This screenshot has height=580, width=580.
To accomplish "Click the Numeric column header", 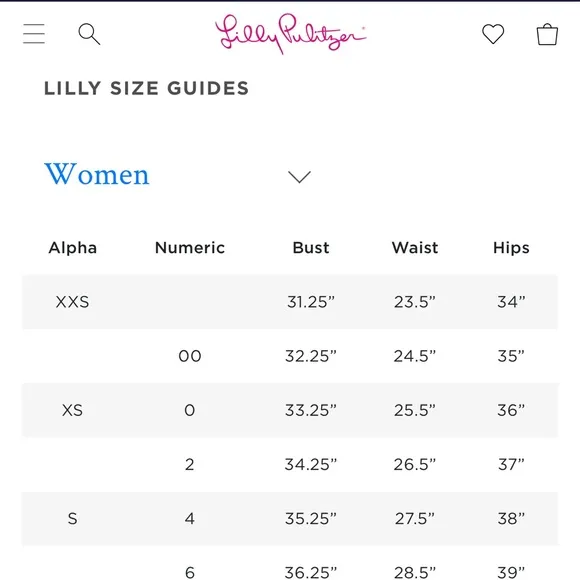I will [190, 247].
